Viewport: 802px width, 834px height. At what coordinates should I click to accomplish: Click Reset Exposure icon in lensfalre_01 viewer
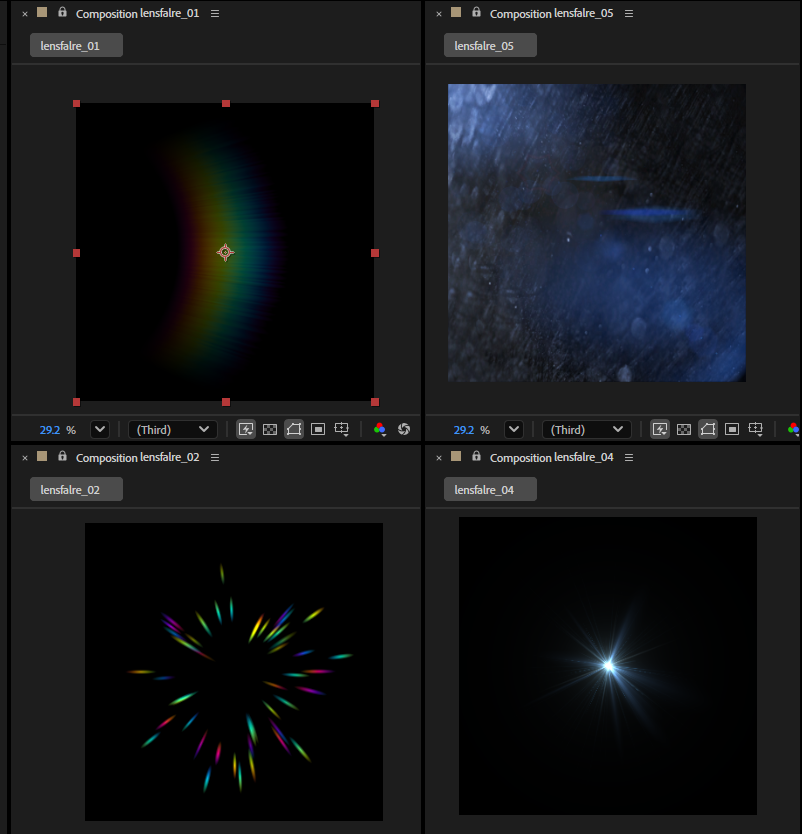404,429
